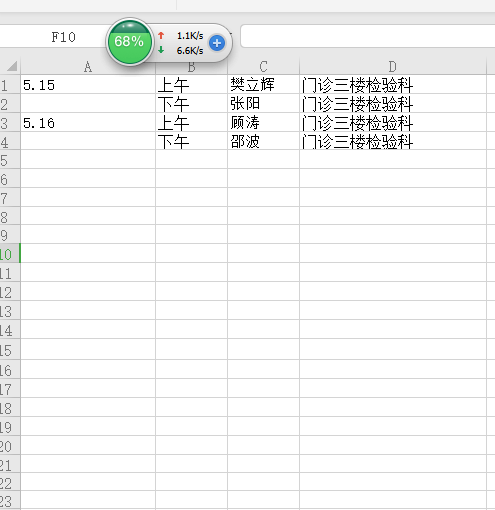Click 上午 cell in row 3
This screenshot has width=495, height=510.
191,122
